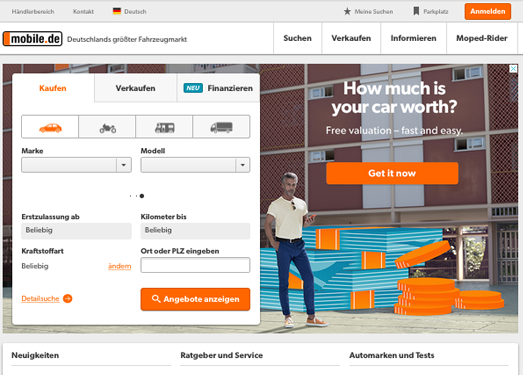The width and height of the screenshot is (523, 375).
Task: Open the Verkaufen main navigation menu
Action: coord(351,38)
